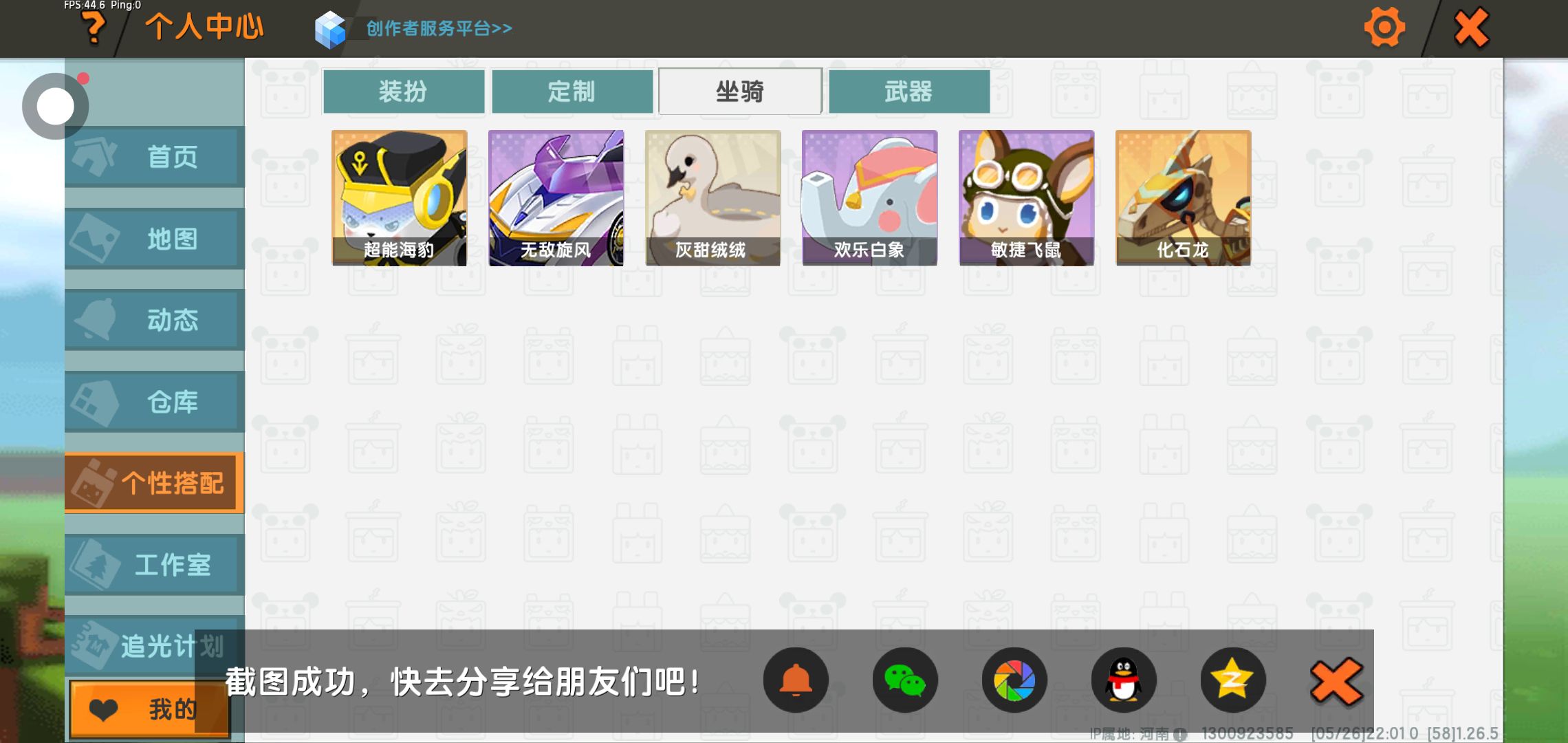This screenshot has height=743, width=1568.
Task: Share to Qzone star icon
Action: point(1233,680)
